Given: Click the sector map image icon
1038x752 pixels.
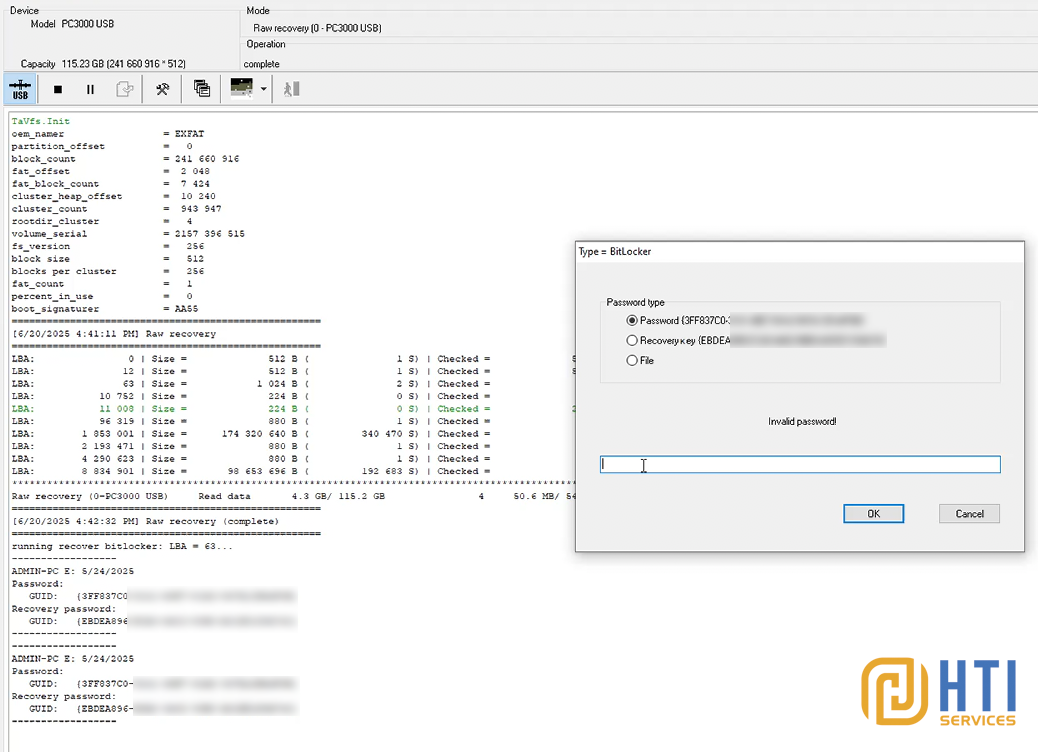Looking at the screenshot, I should (x=241, y=88).
